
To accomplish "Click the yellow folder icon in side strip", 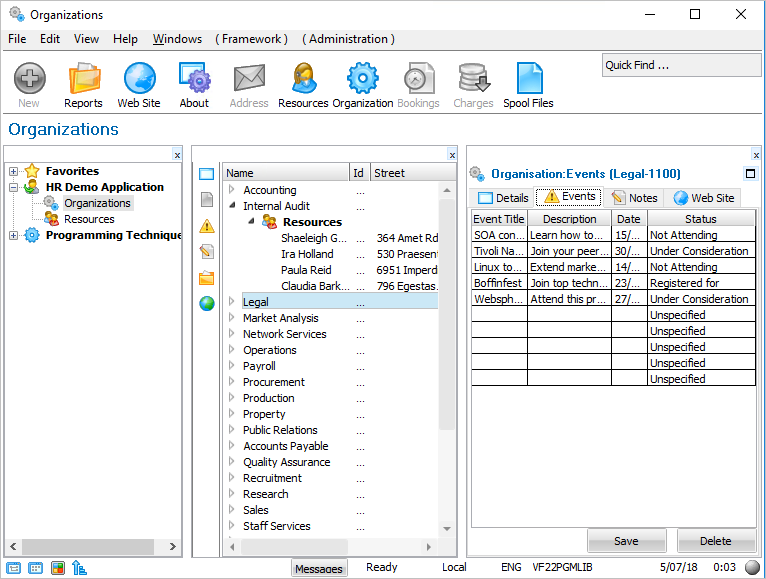I will pyautogui.click(x=207, y=278).
